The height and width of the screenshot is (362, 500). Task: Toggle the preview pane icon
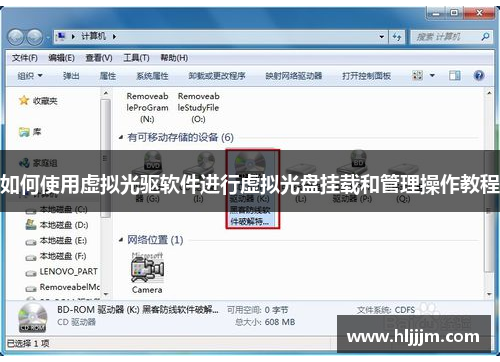455,76
